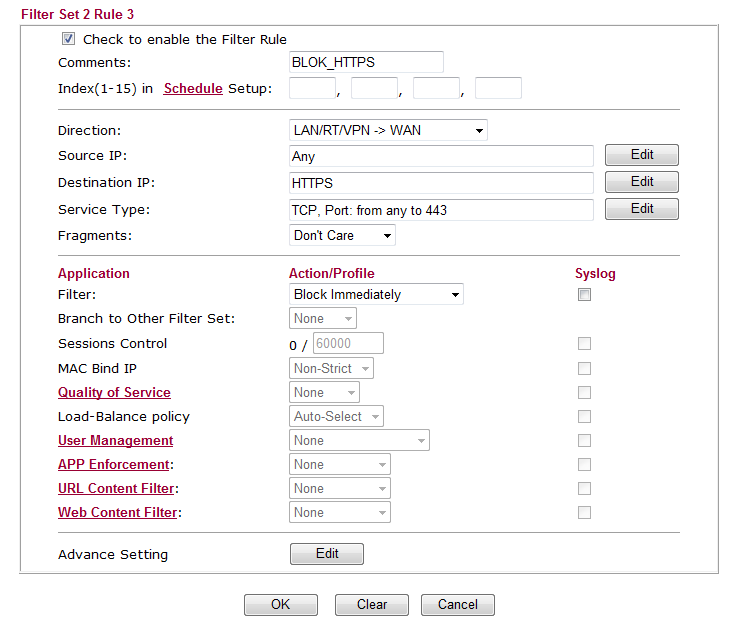Open the Filter action dropdown
751x627 pixels.
376,295
